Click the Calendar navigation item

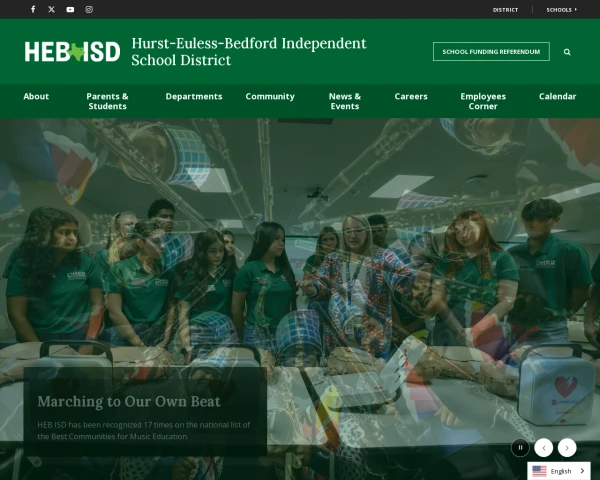[x=557, y=97]
